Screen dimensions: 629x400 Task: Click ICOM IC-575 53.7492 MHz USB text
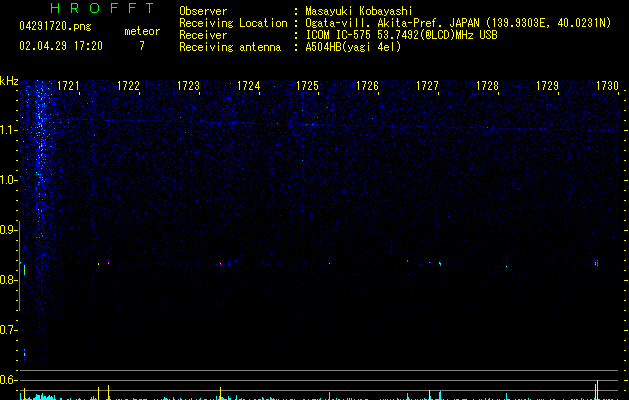(401, 35)
